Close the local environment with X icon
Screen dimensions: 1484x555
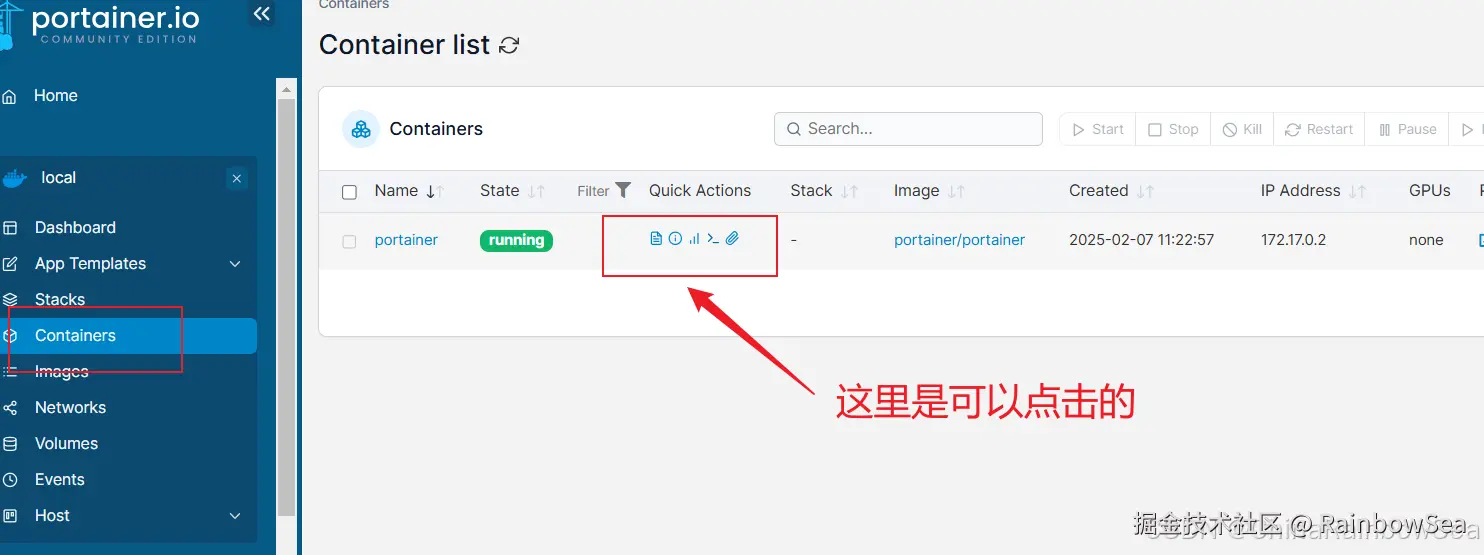(x=236, y=179)
